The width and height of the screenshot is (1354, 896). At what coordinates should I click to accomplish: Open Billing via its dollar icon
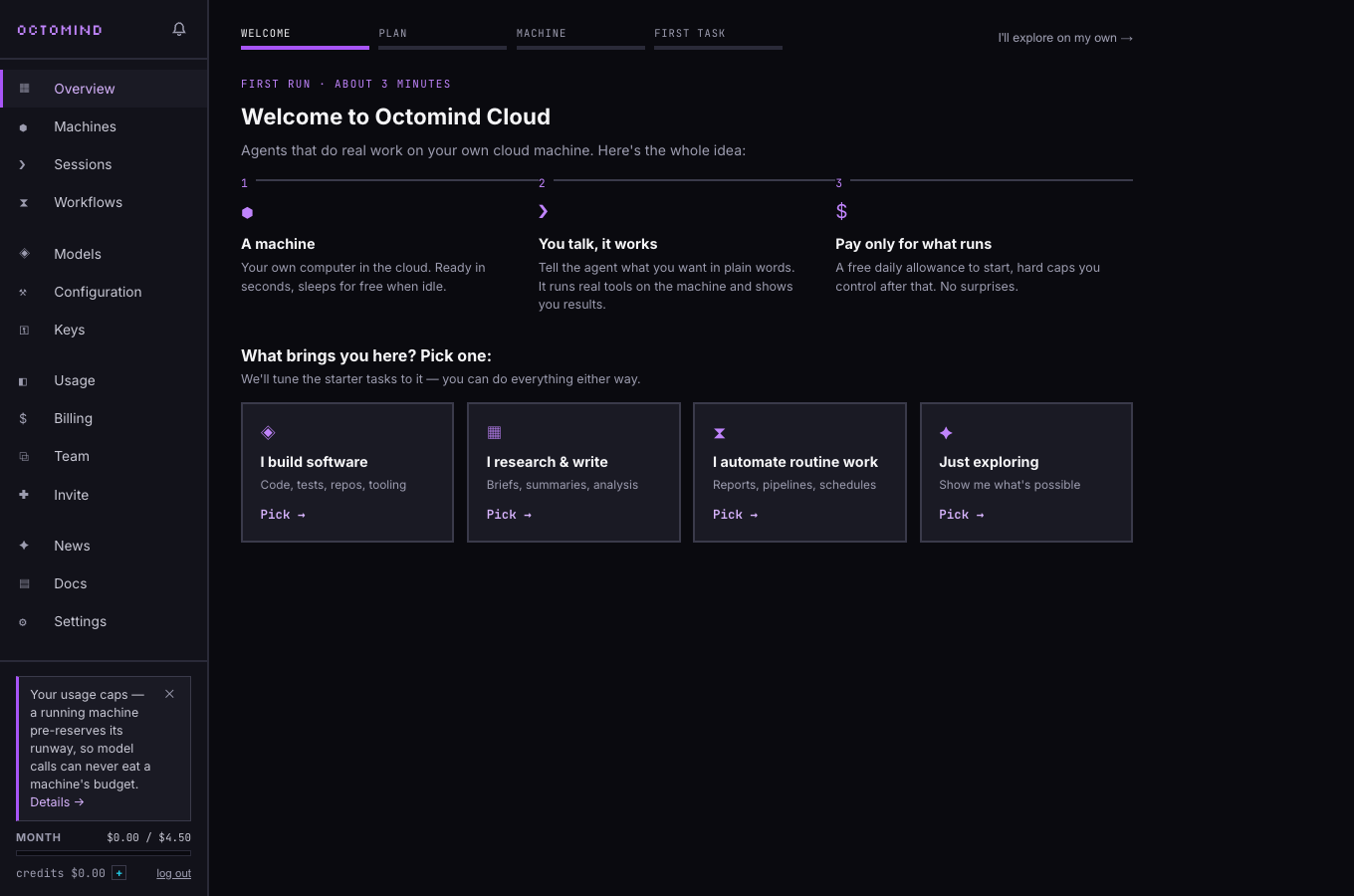(x=24, y=419)
